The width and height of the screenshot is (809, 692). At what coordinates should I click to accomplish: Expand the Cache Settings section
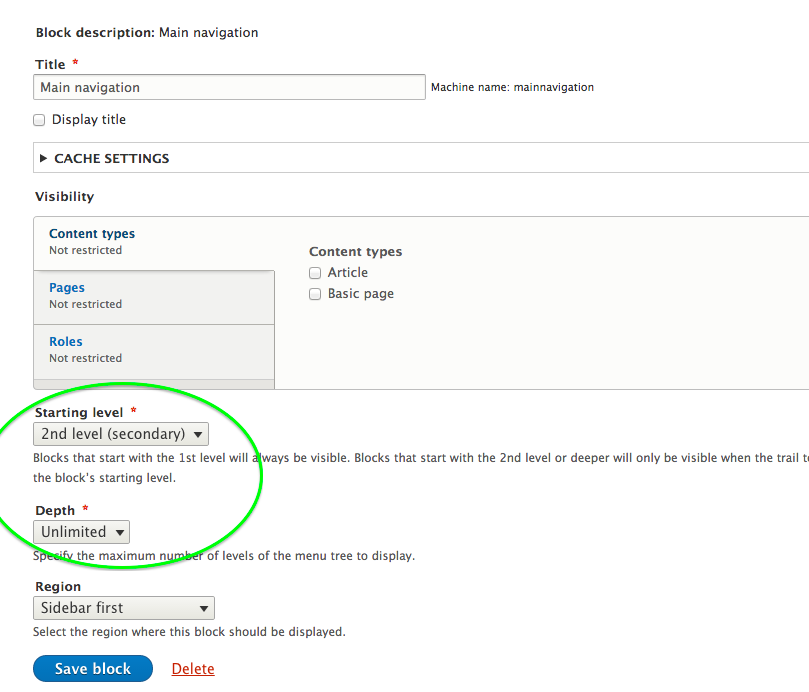[x=112, y=158]
